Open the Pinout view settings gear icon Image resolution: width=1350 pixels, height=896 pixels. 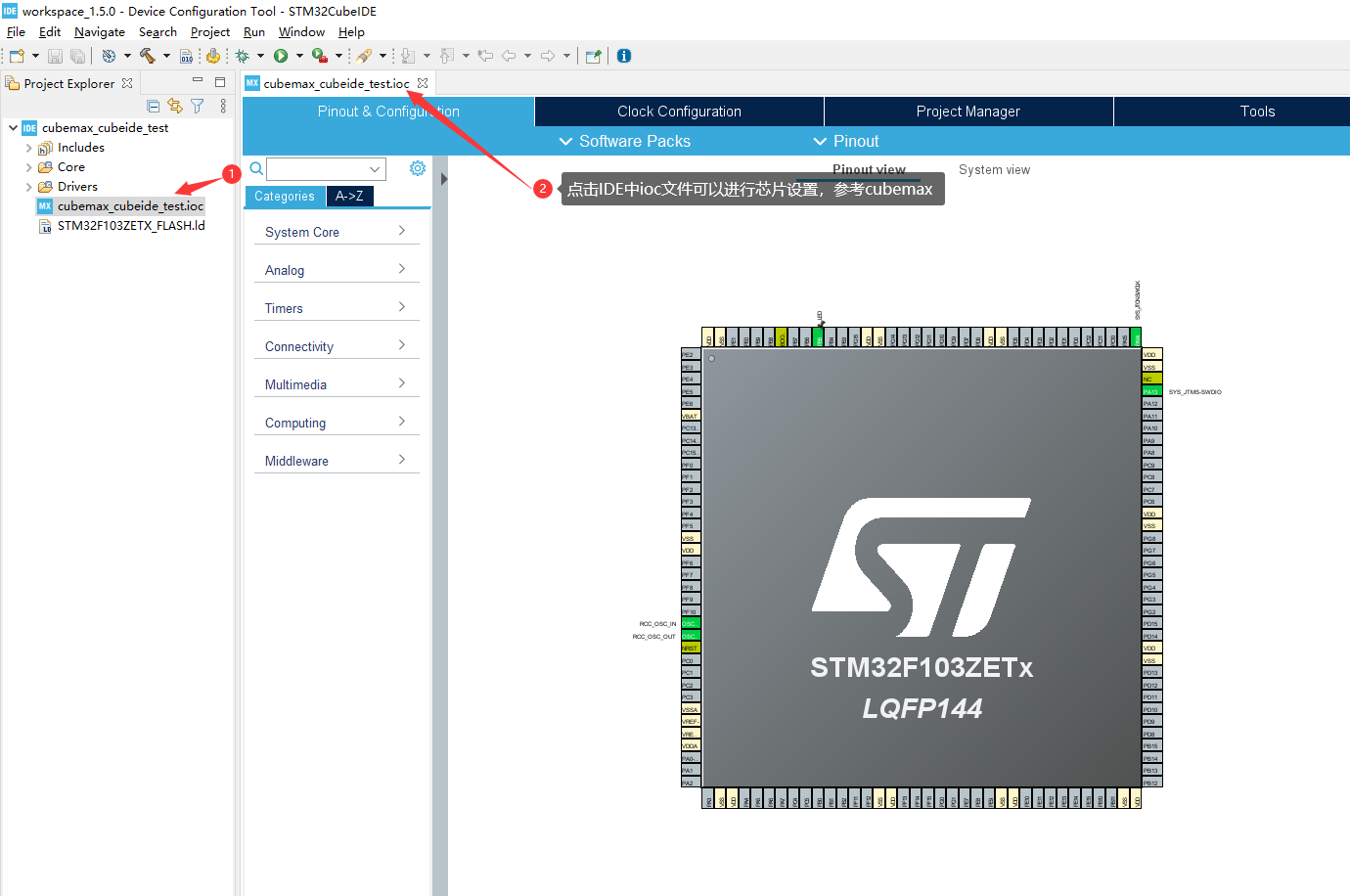coord(418,168)
